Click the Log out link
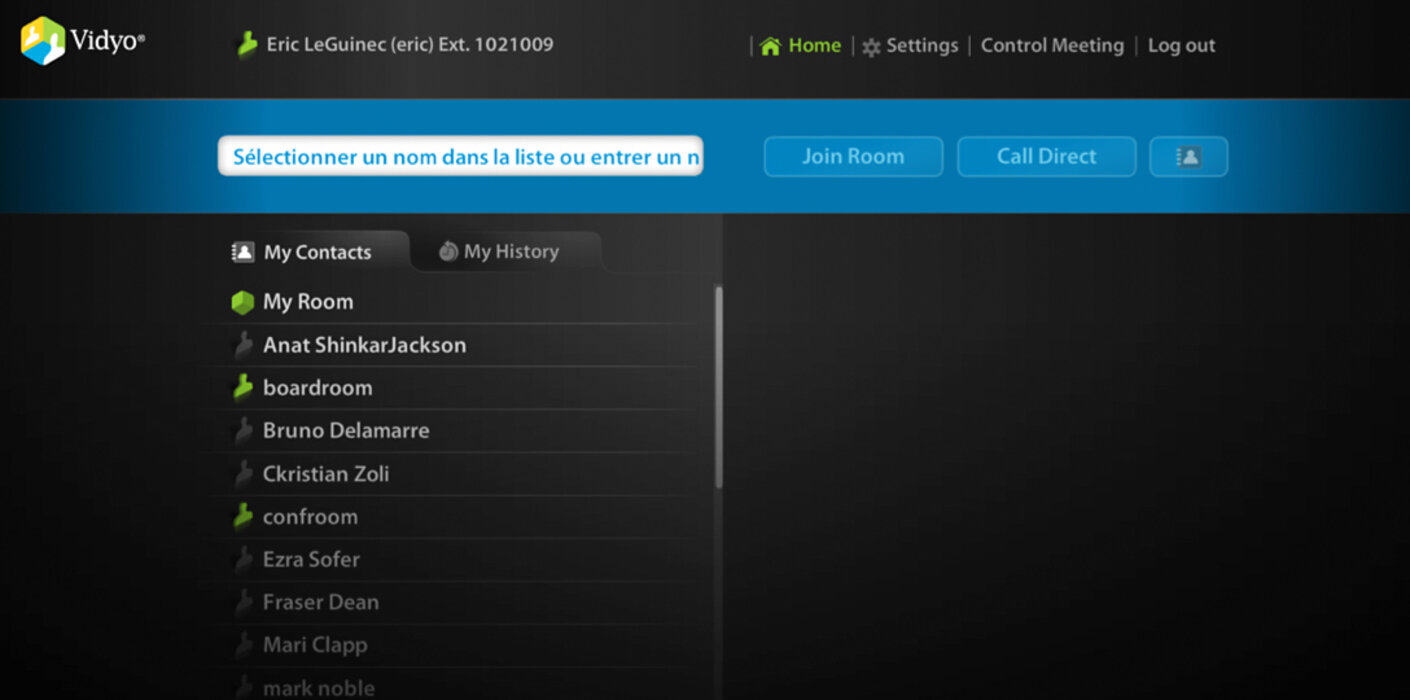Image resolution: width=1410 pixels, height=700 pixels. [1181, 46]
